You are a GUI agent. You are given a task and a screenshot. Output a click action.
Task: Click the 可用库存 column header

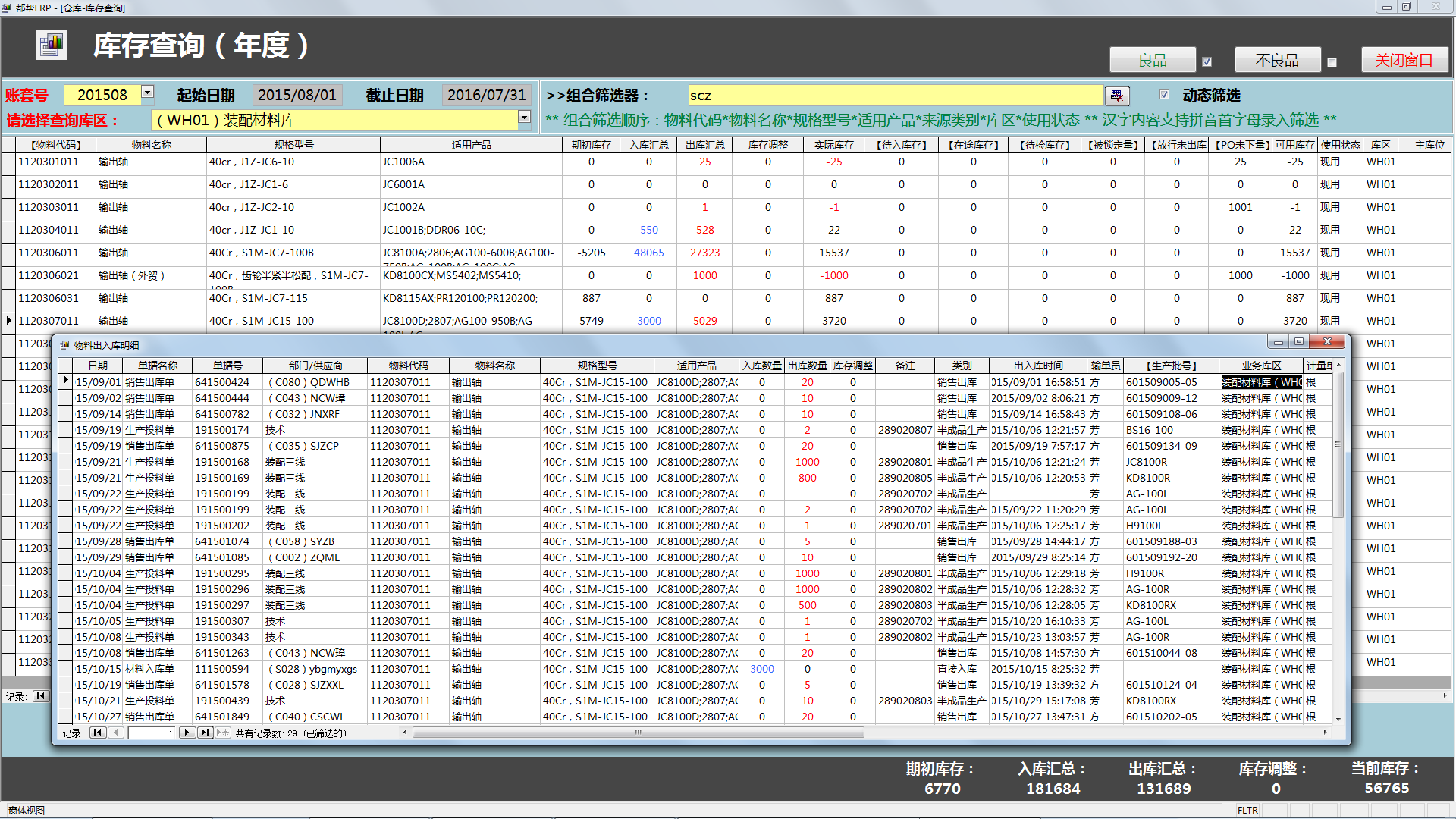click(x=1295, y=145)
